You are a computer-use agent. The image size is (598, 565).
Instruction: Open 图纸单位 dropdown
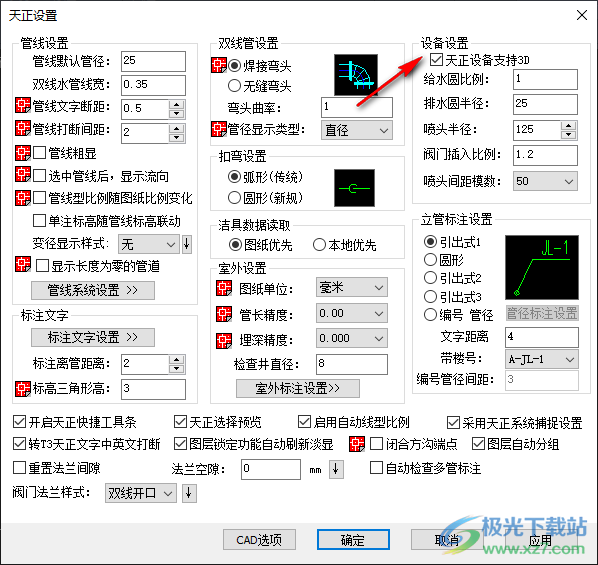pos(352,287)
